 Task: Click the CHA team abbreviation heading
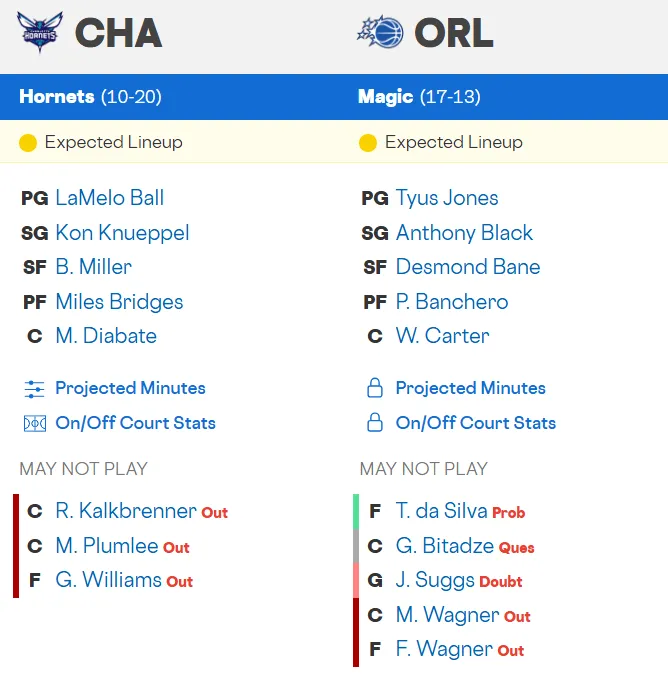pyautogui.click(x=118, y=33)
